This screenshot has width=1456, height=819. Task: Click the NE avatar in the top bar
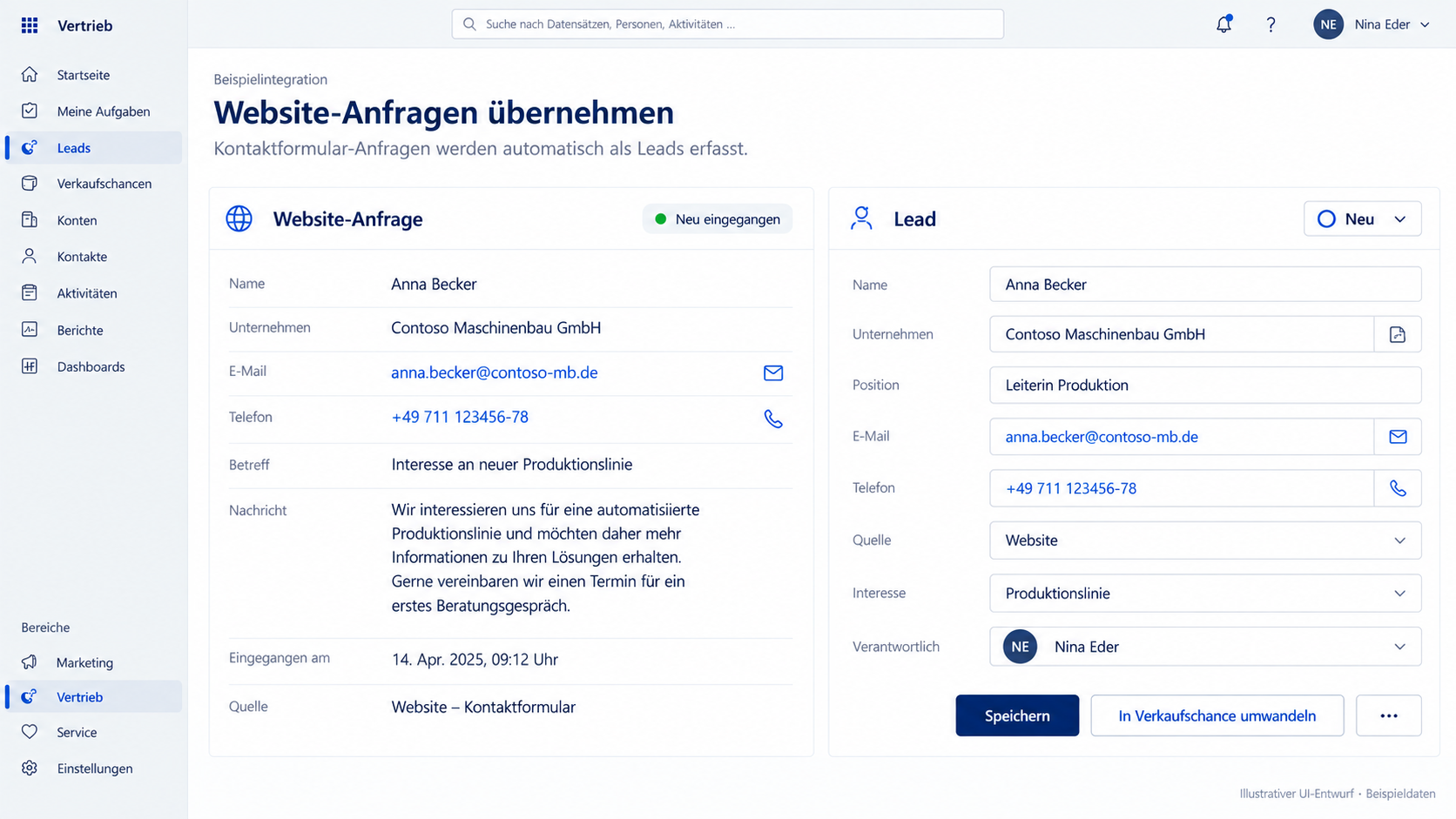click(x=1328, y=24)
